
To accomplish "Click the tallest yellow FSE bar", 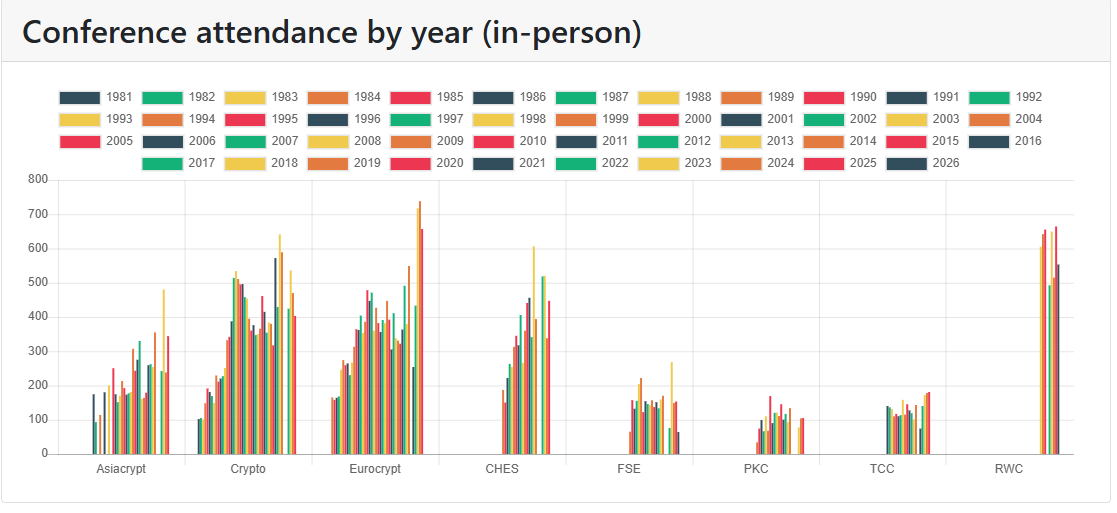I will [x=671, y=408].
